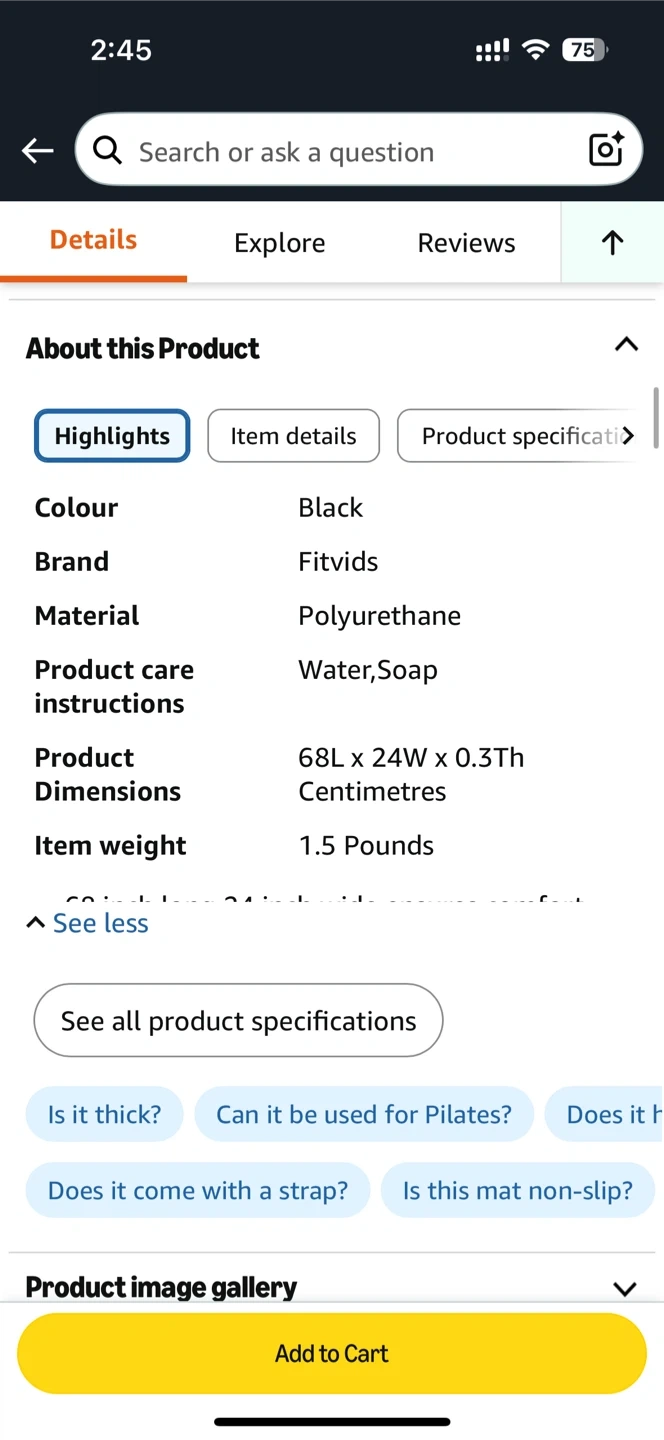Collapse the About this Product section

pyautogui.click(x=626, y=345)
